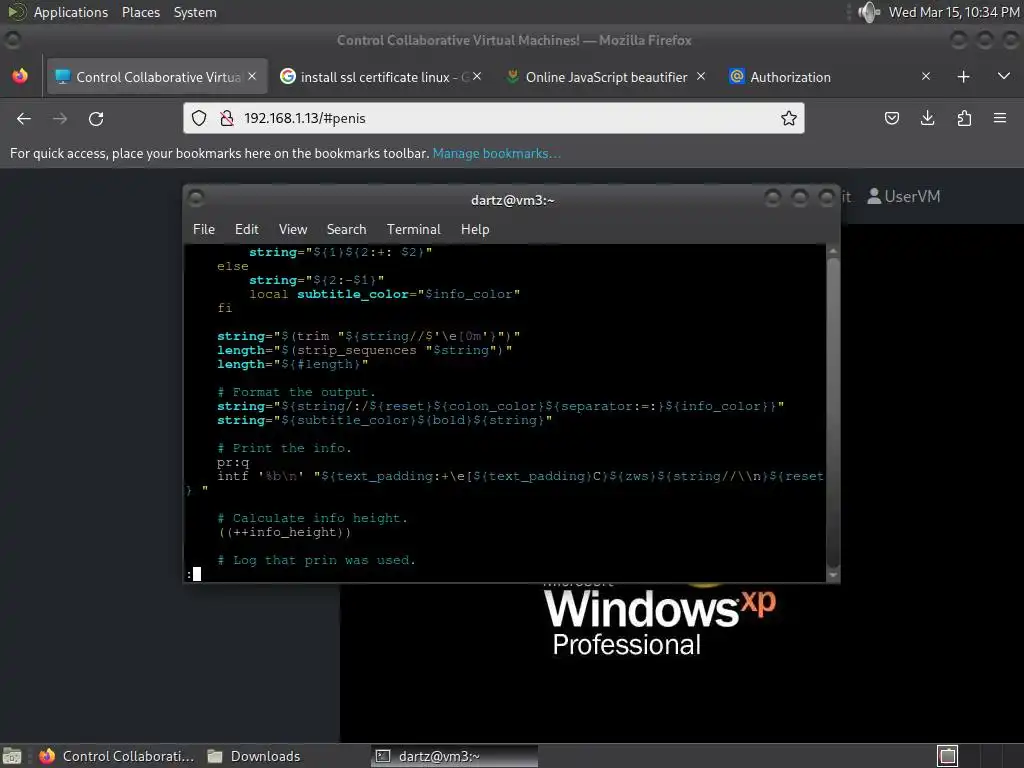
Task: Click the forward navigation arrow
Action: [x=60, y=118]
